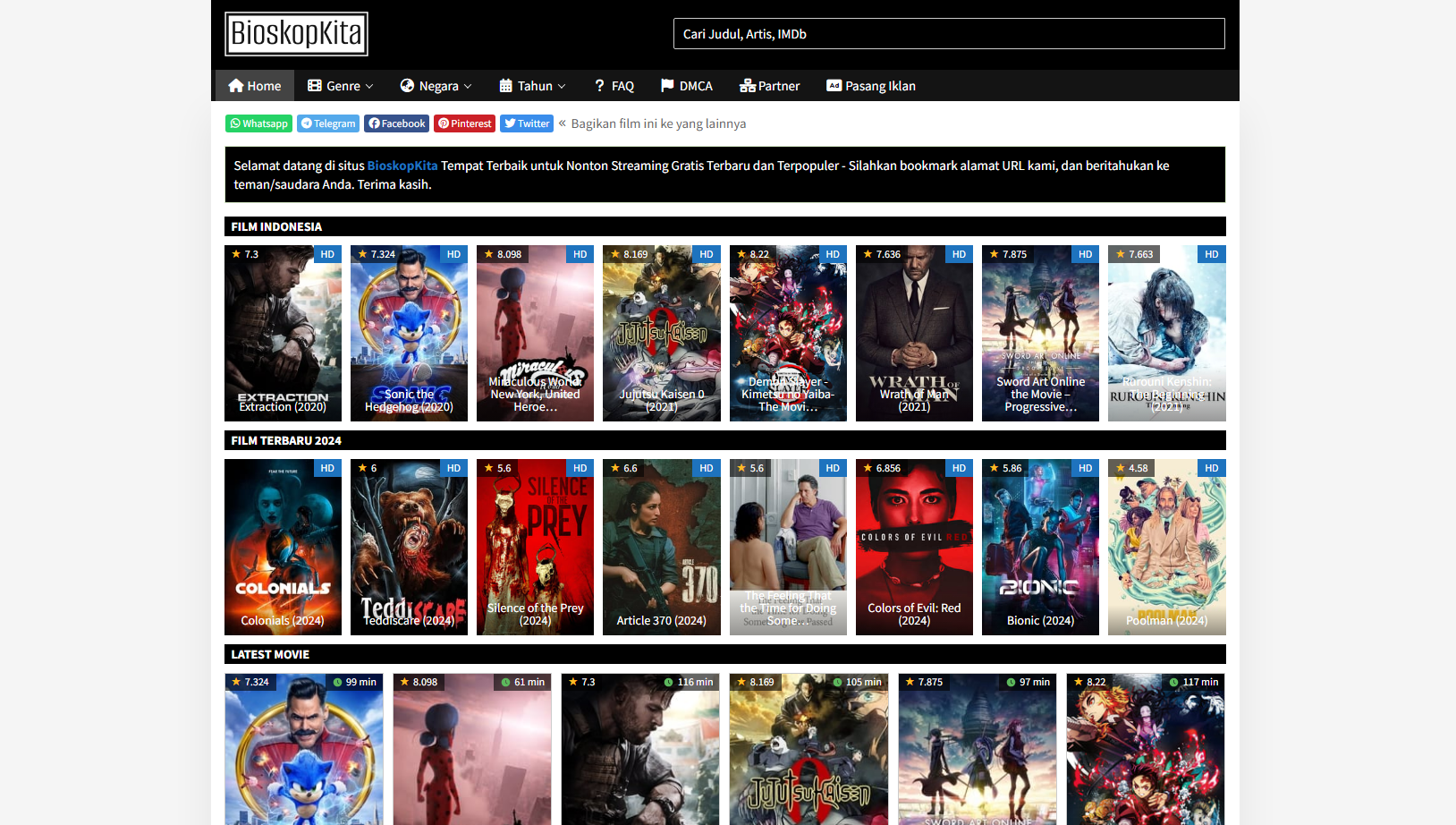This screenshot has height=825, width=1456.
Task: Click the 7.3 star rating on Extraction HD poster
Action: point(245,254)
